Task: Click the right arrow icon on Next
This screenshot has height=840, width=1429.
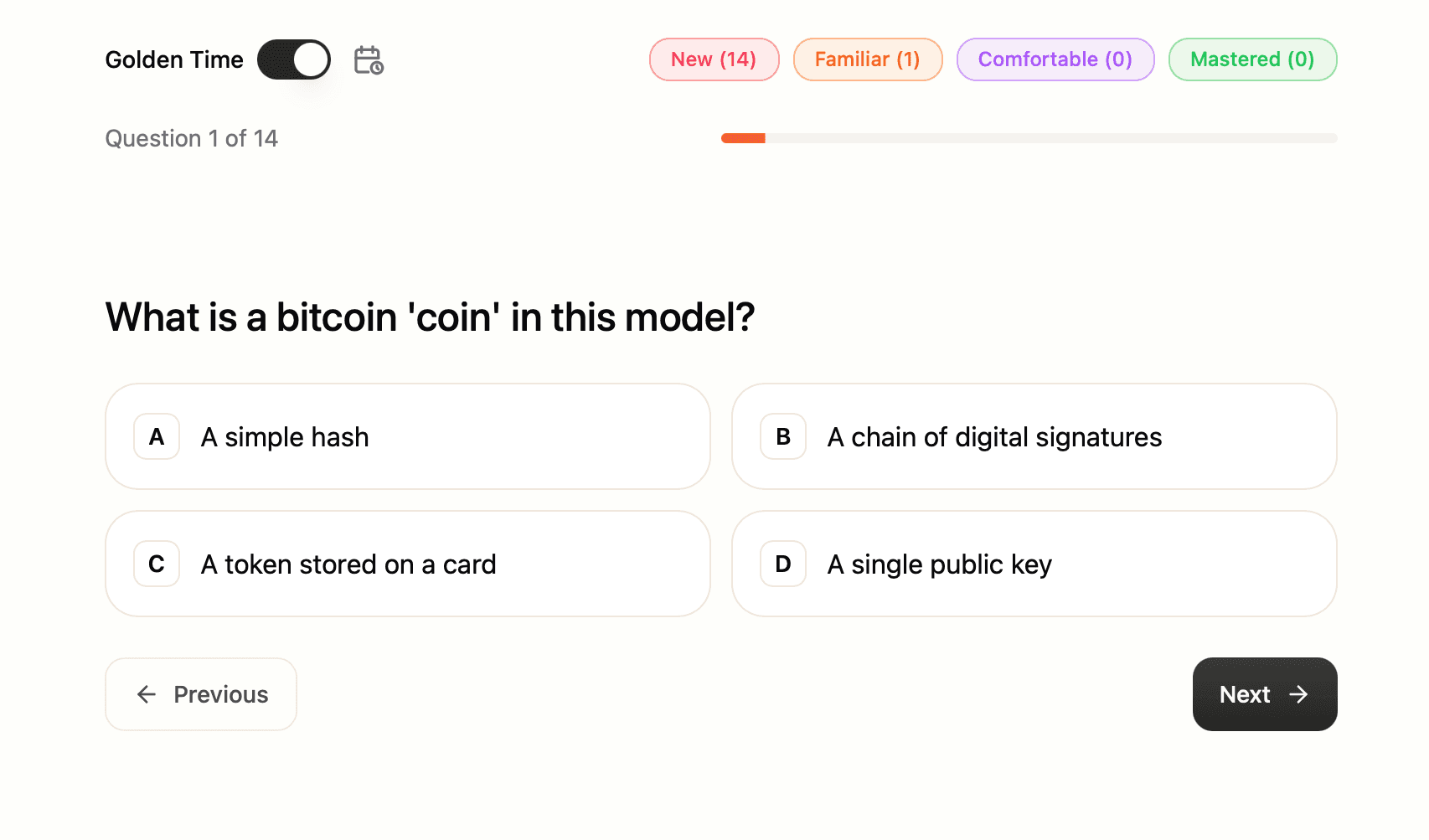Action: click(x=1298, y=694)
